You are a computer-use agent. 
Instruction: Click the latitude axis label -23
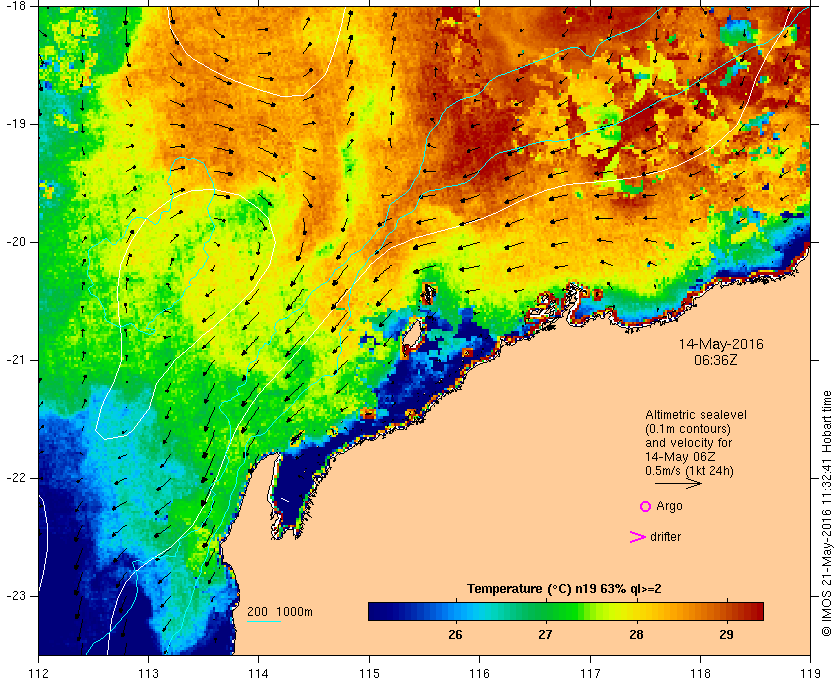15,595
